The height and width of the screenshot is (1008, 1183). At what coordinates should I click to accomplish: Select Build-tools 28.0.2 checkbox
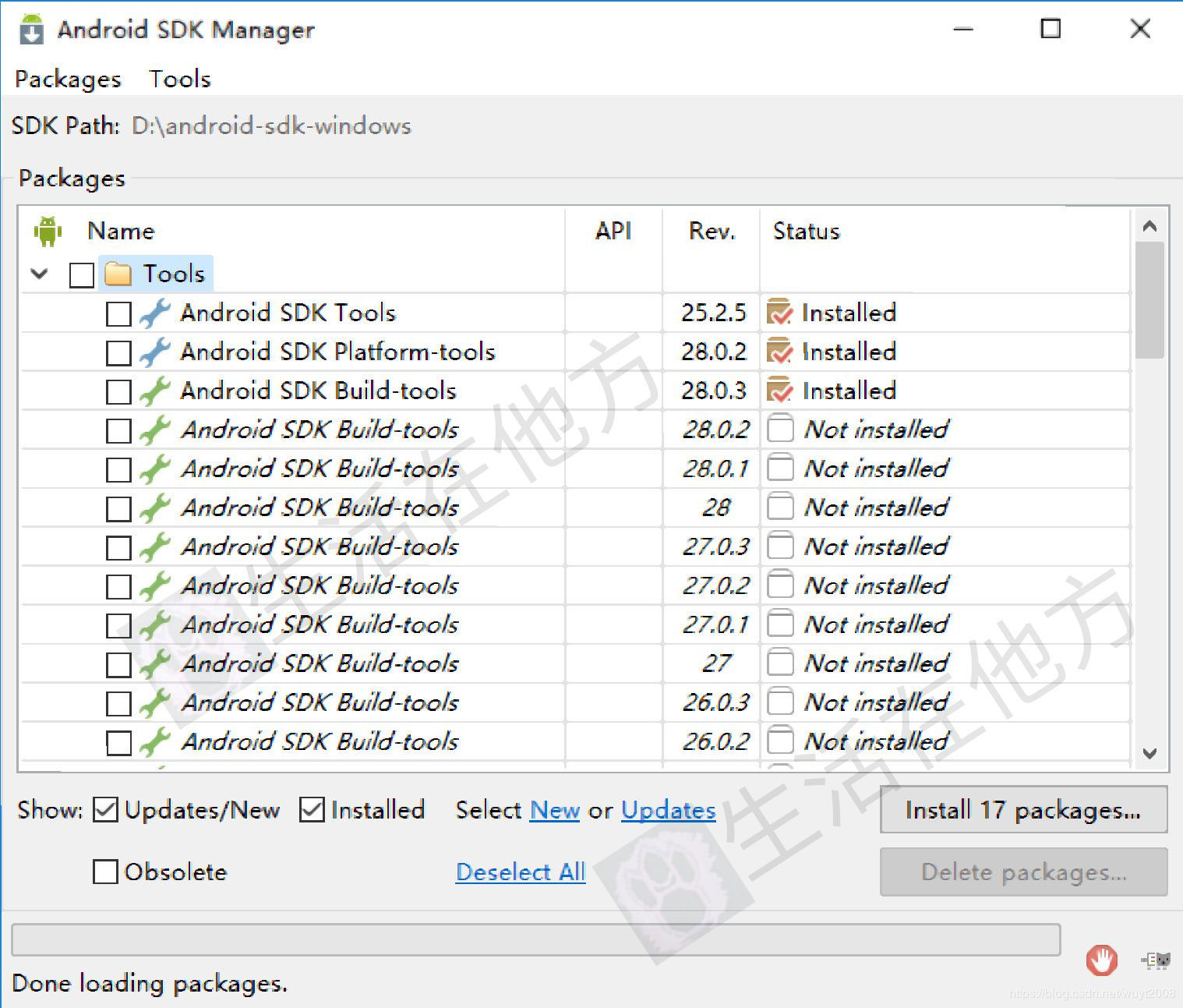(x=118, y=430)
